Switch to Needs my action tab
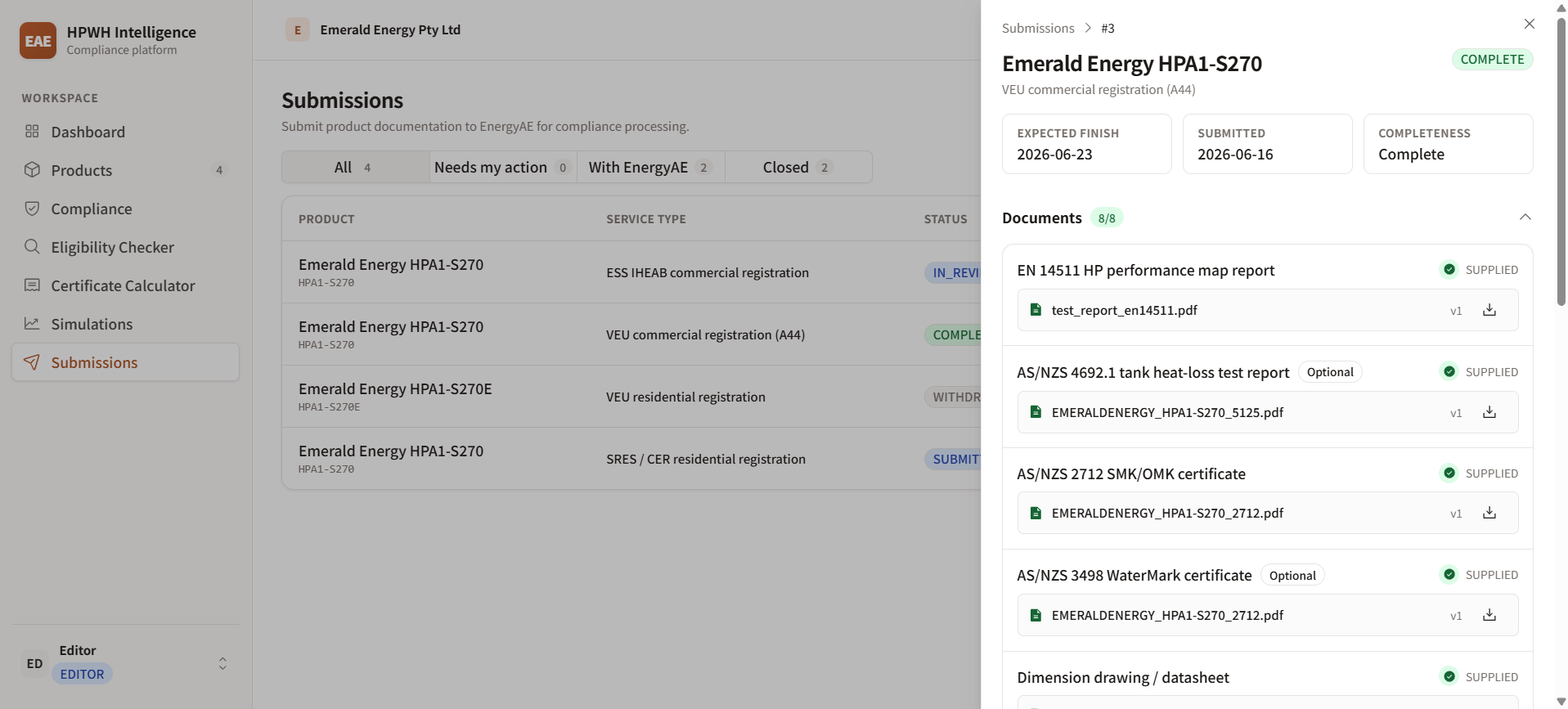This screenshot has width=1568, height=709. pos(503,167)
